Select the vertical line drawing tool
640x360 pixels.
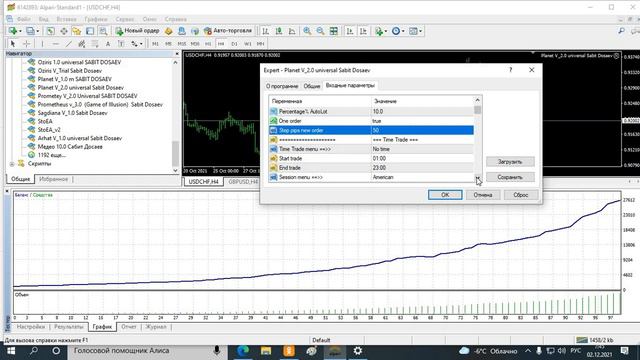point(42,44)
